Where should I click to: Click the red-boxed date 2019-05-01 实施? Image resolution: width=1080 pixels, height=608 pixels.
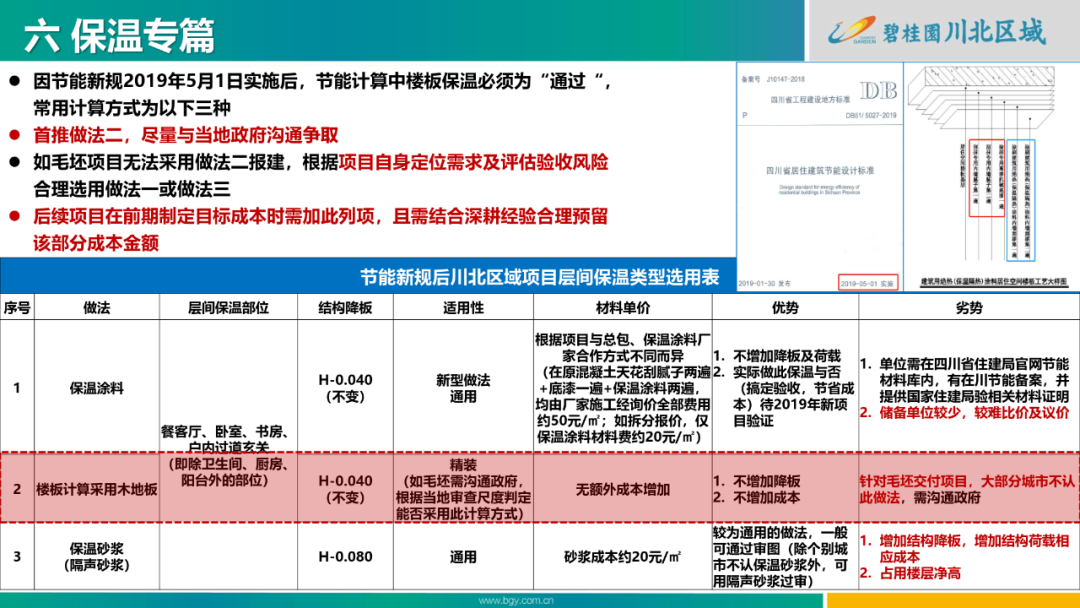[x=868, y=283]
